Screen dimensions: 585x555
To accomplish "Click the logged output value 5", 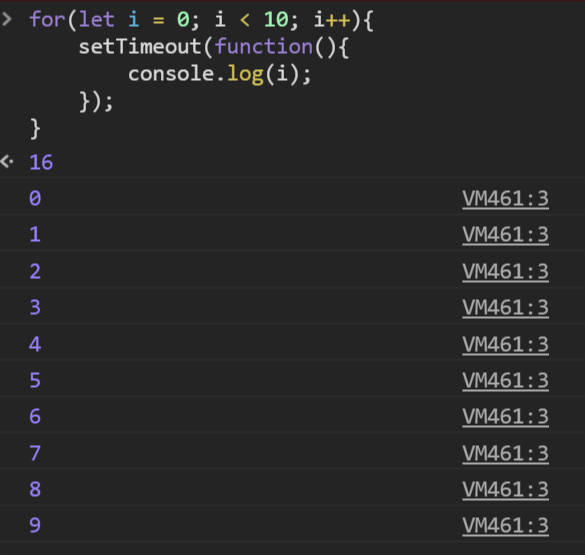I will [x=35, y=380].
